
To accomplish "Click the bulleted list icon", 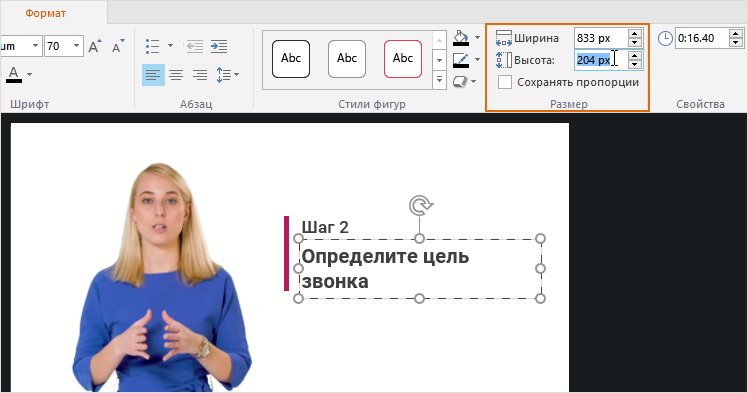I will (153, 46).
